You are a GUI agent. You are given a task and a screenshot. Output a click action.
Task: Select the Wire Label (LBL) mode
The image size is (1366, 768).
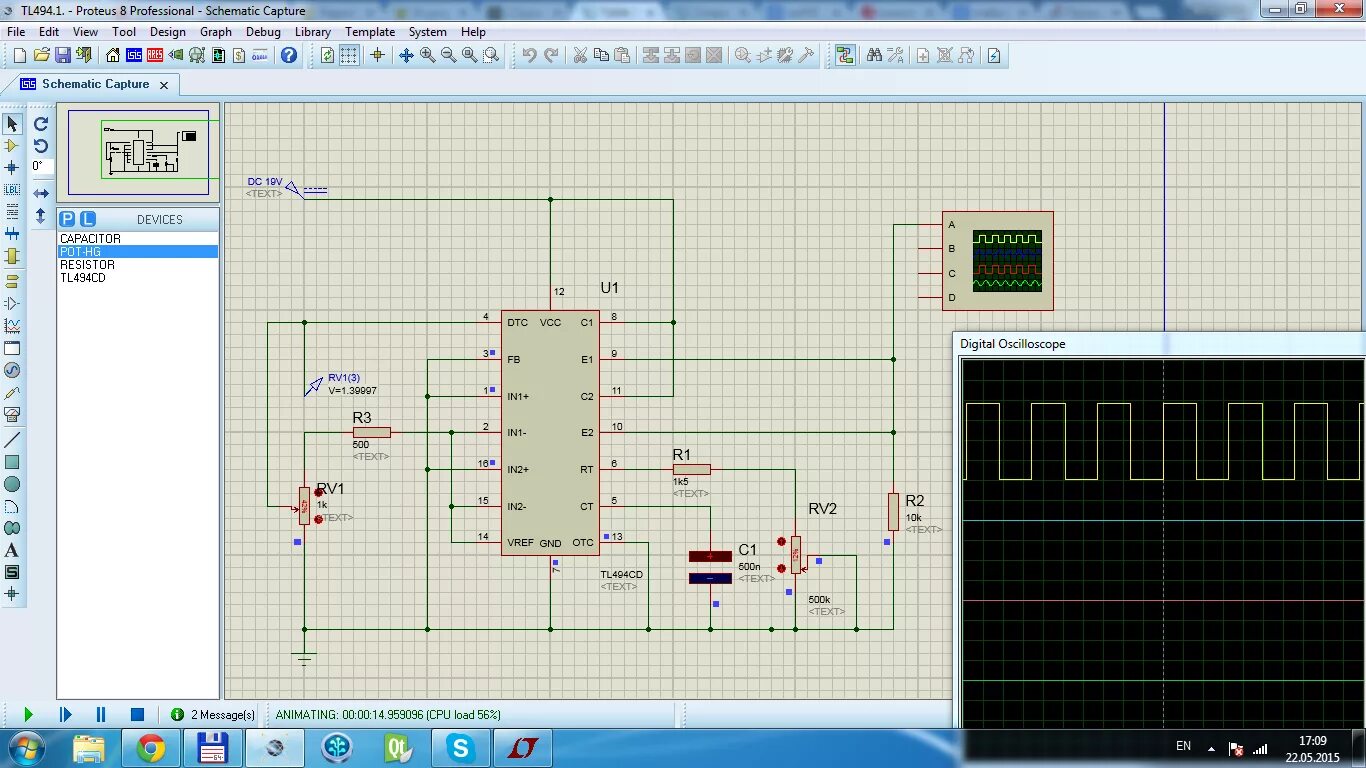[12, 190]
